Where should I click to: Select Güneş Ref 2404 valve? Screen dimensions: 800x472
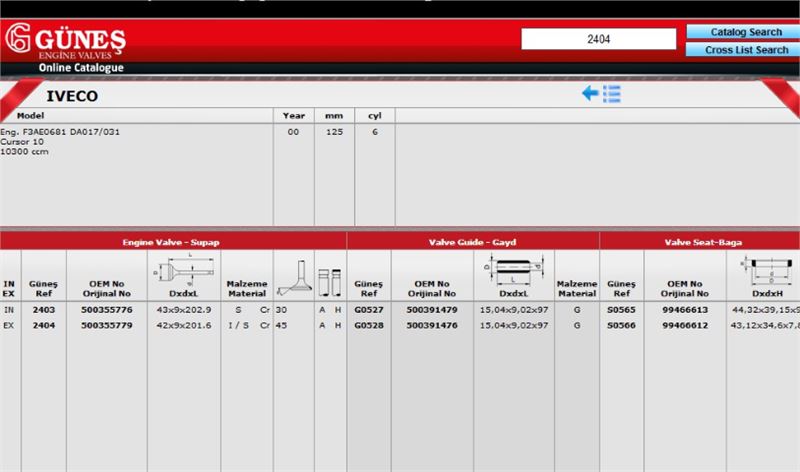click(x=43, y=326)
